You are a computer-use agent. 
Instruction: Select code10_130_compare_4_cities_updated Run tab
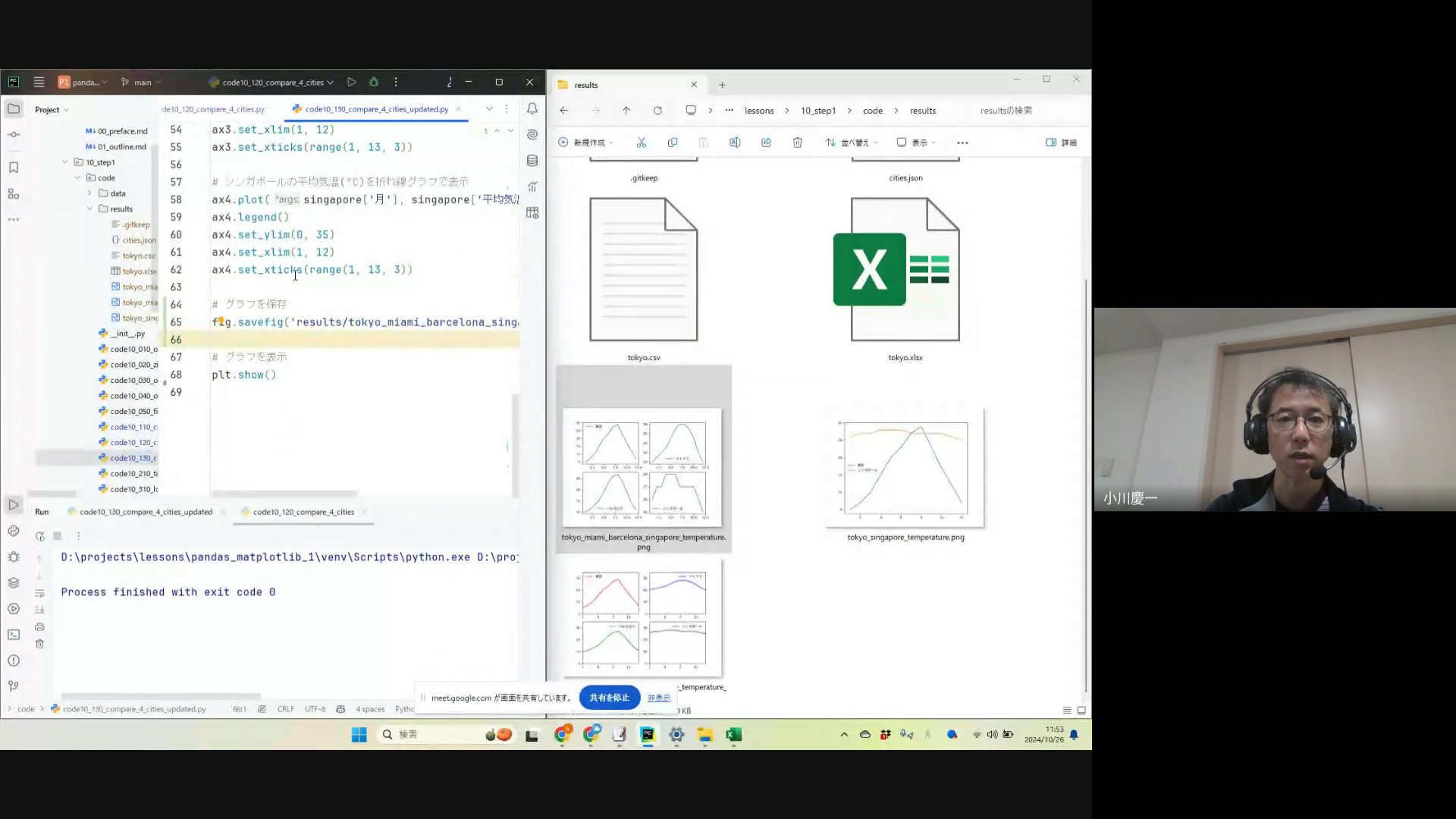[x=146, y=512]
